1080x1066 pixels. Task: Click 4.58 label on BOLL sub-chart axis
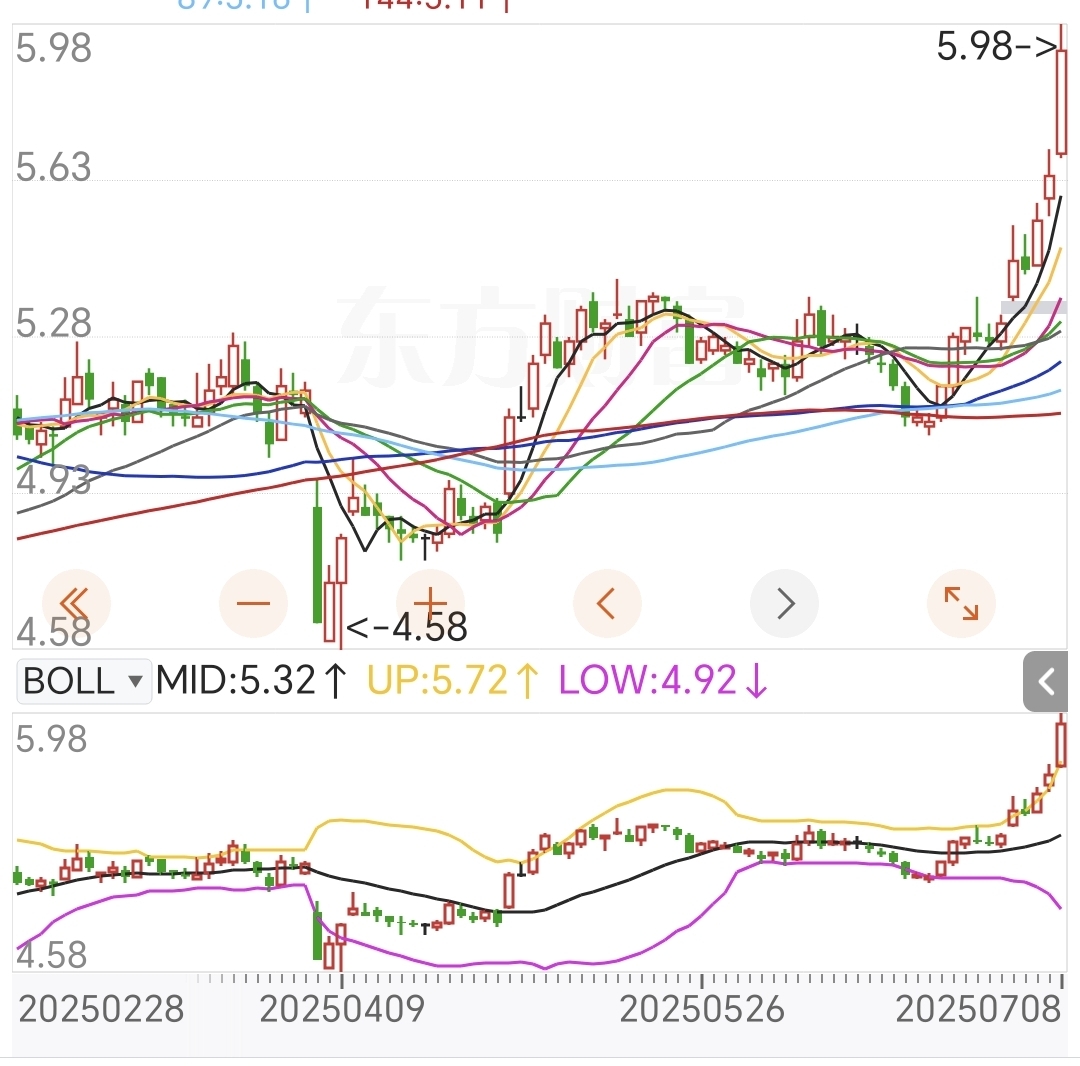[52, 955]
